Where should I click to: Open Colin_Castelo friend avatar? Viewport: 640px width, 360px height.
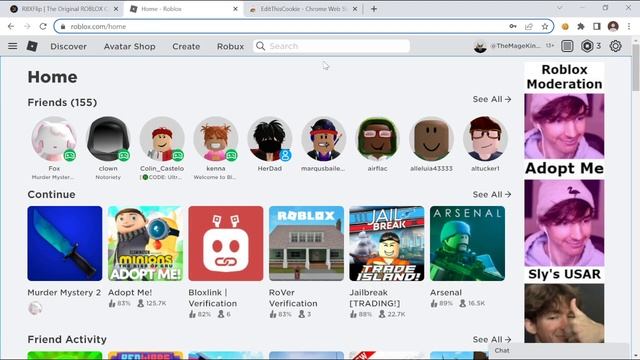(162, 139)
